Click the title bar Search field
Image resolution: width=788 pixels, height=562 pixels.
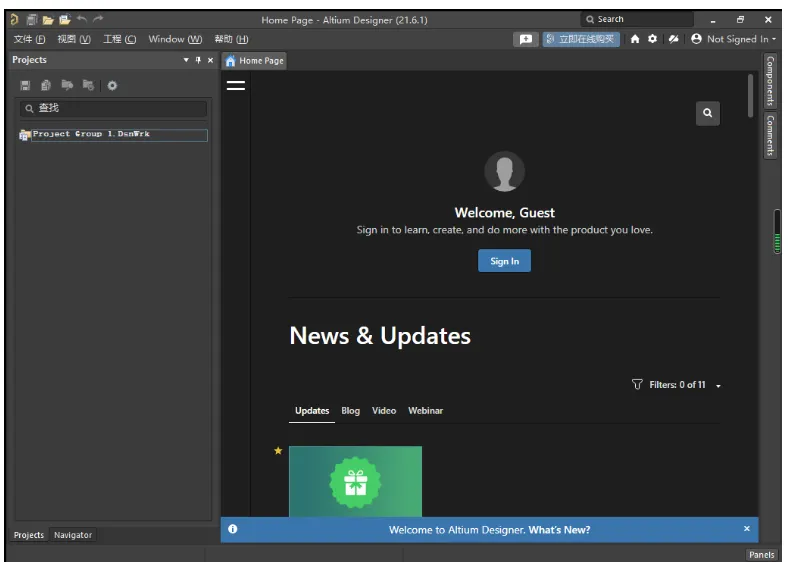coord(637,19)
